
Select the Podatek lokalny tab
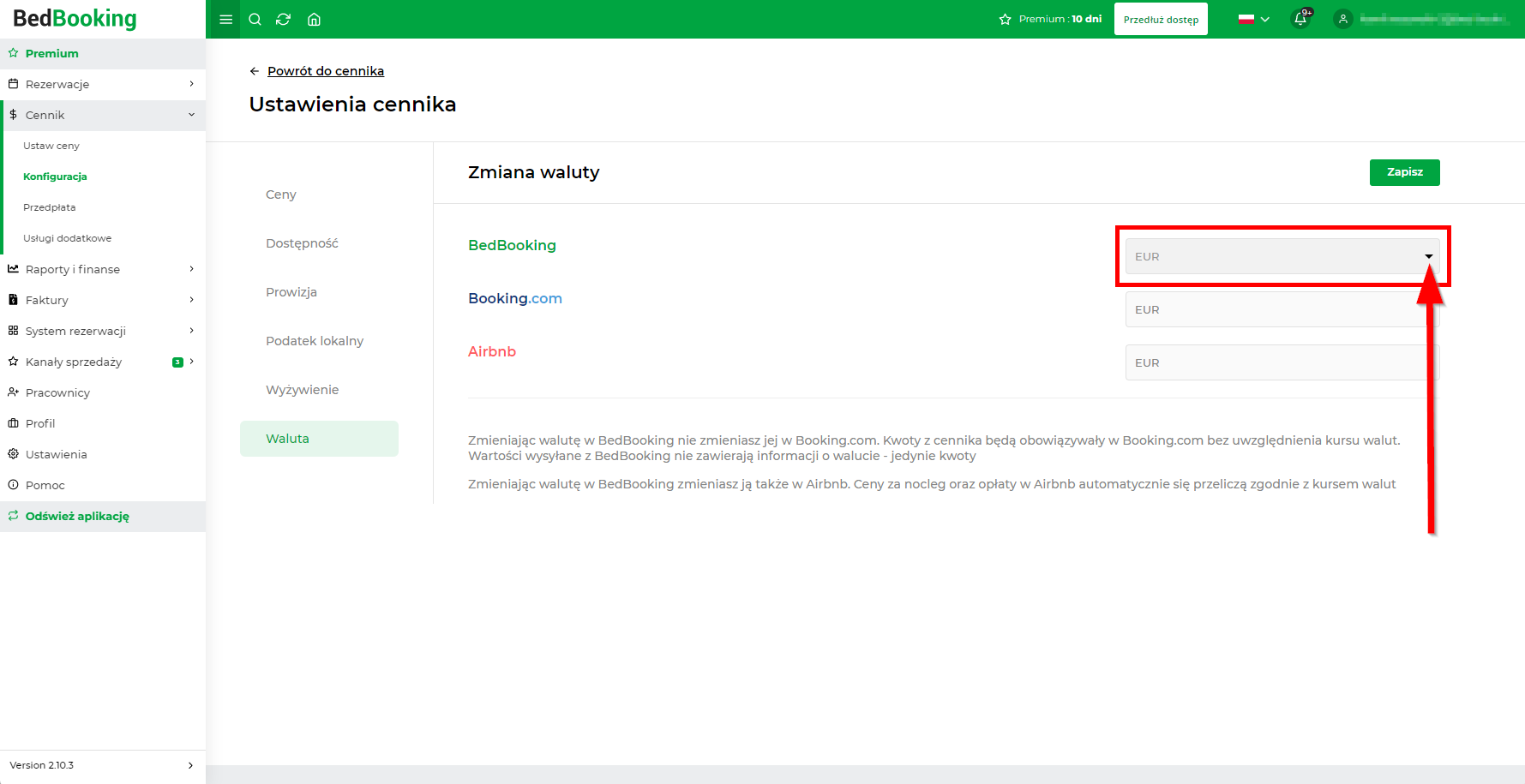click(319, 341)
